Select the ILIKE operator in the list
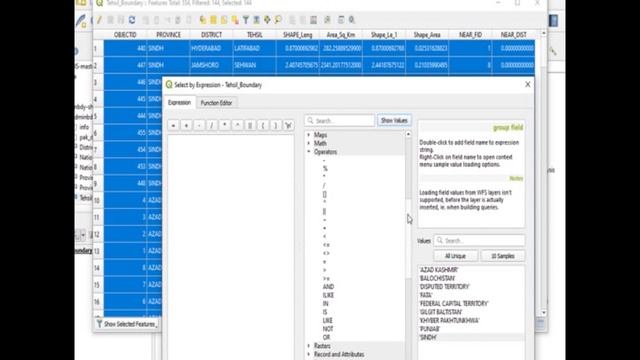Image resolution: width=640 pixels, height=360 pixels. point(328,295)
